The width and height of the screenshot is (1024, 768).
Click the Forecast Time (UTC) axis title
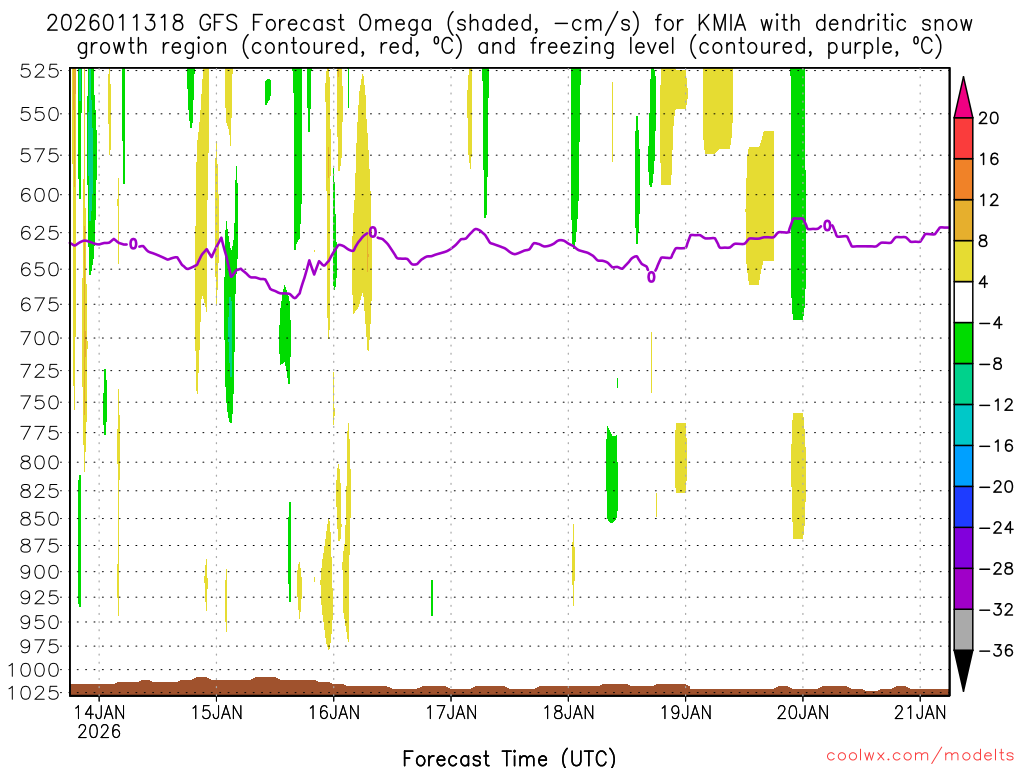tap(509, 758)
